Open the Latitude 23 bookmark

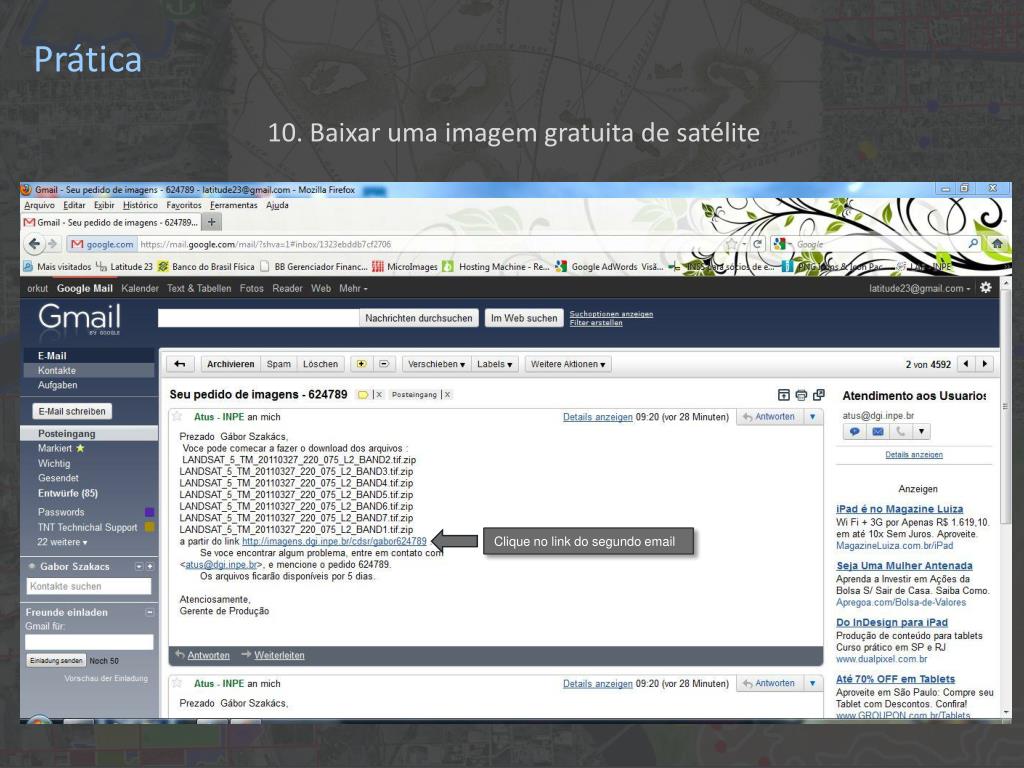[124, 266]
